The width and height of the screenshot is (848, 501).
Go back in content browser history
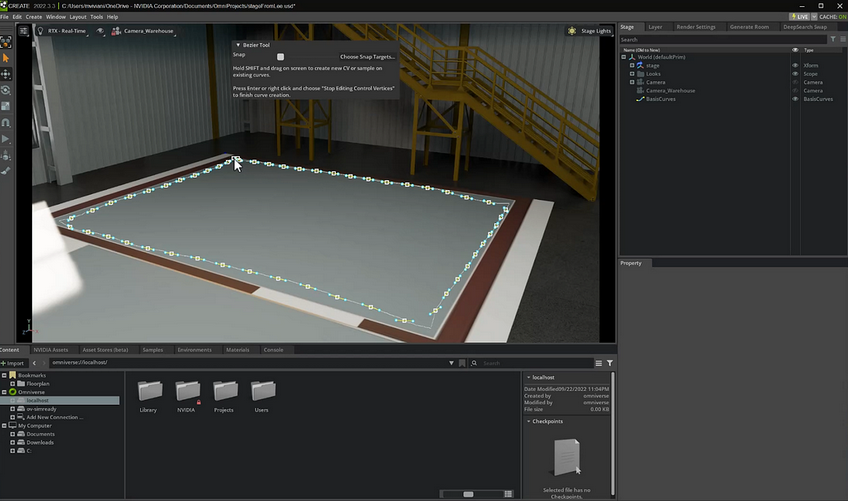(34, 363)
